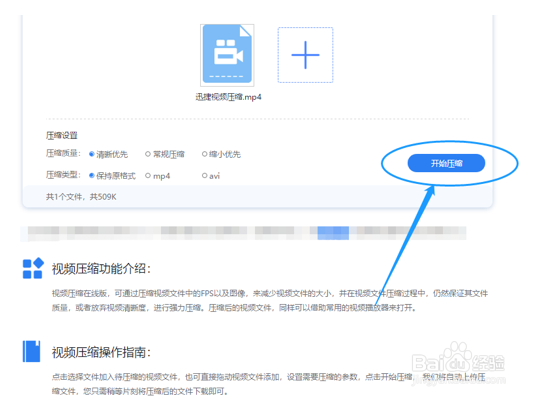Choose mp4 as compression type
This screenshot has width=537, height=399.
click(x=158, y=176)
